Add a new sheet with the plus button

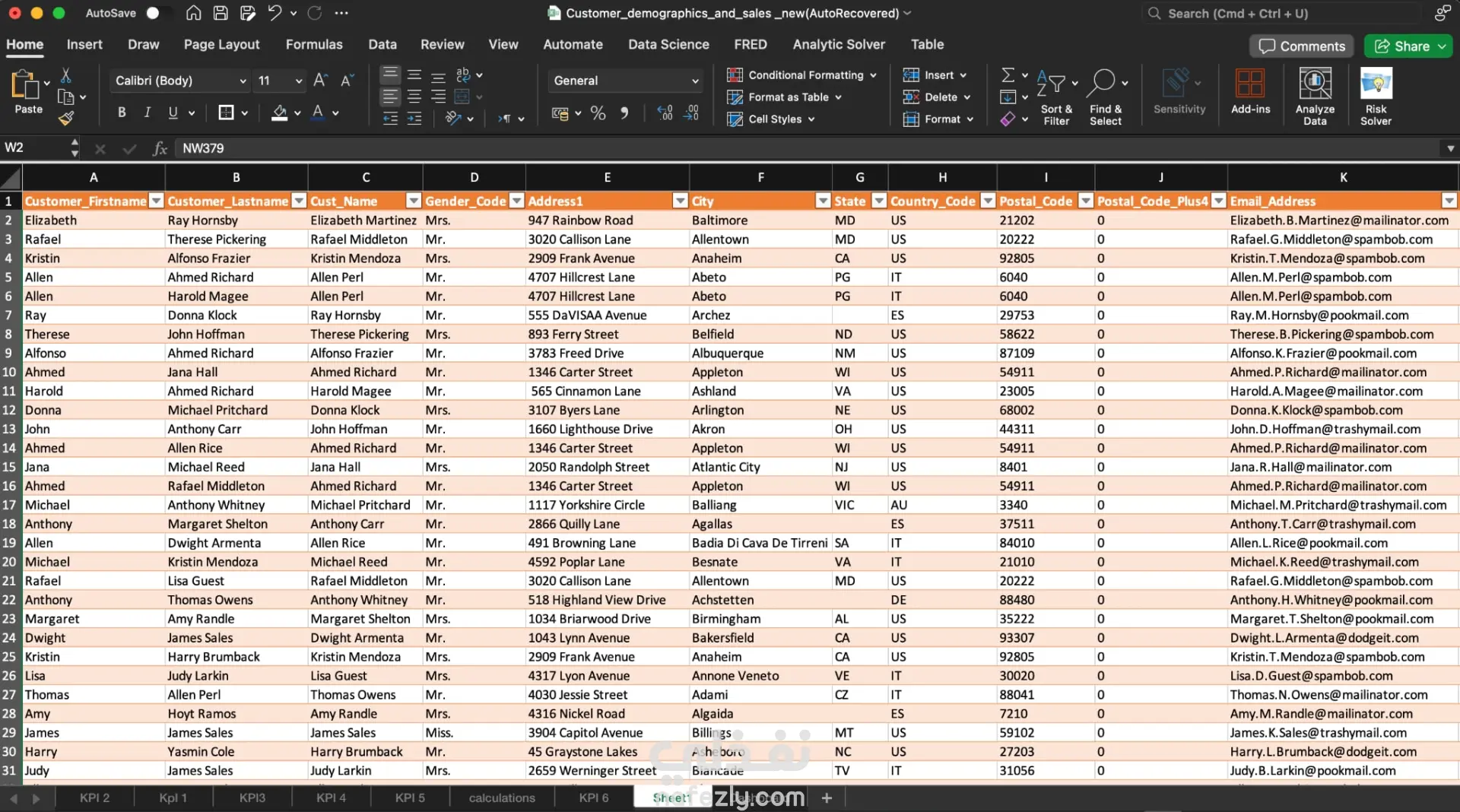click(827, 798)
